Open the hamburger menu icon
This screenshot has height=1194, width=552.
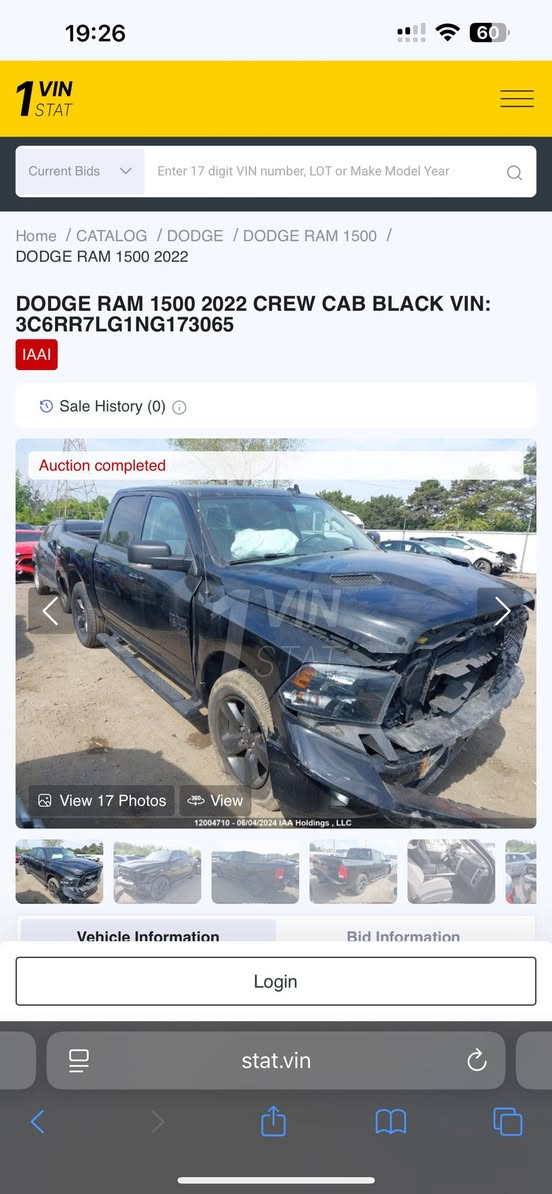pyautogui.click(x=516, y=99)
